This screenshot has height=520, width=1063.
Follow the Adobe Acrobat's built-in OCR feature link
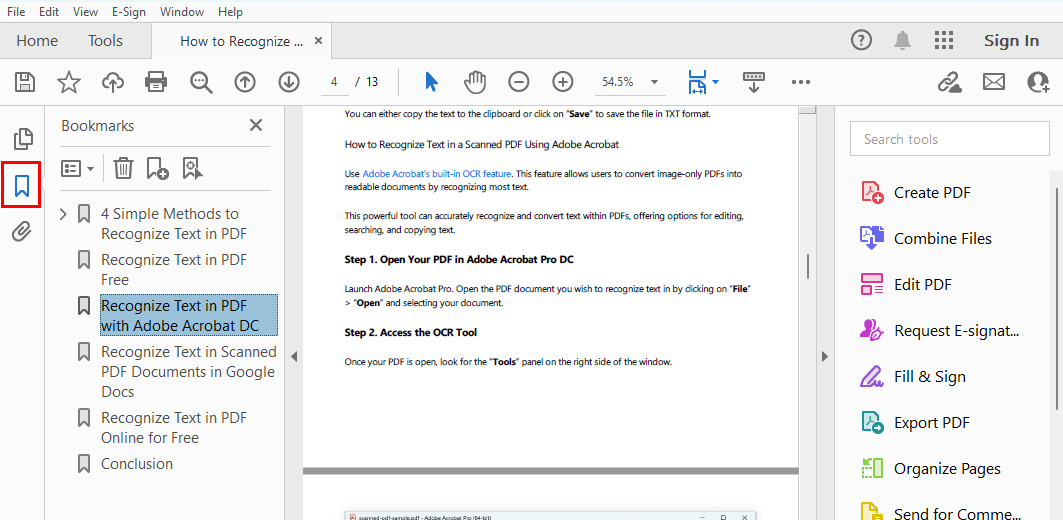point(437,174)
